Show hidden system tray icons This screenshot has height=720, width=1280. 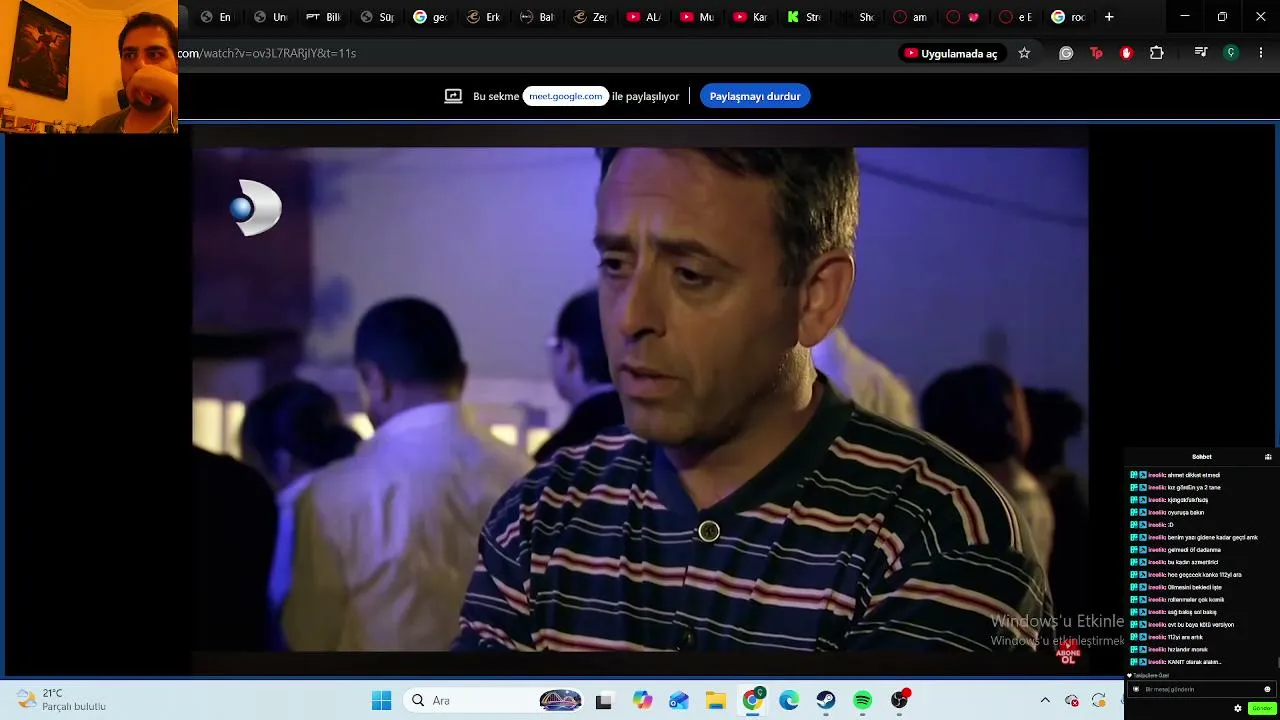[1045, 701]
